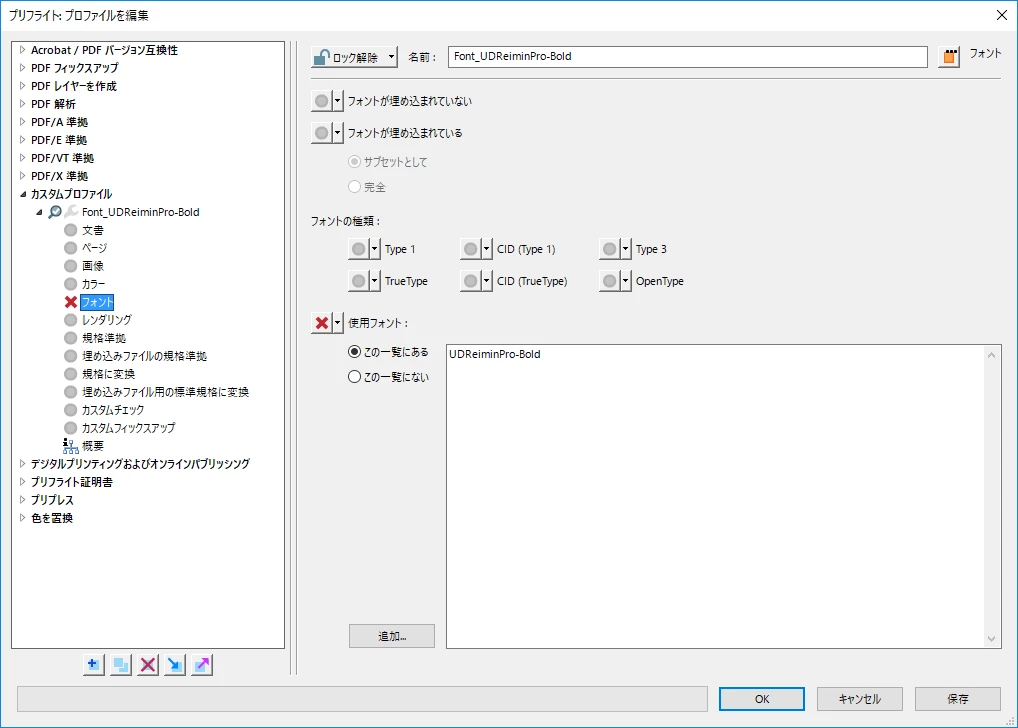Expand the プリフライト証明書 group

click(x=22, y=482)
